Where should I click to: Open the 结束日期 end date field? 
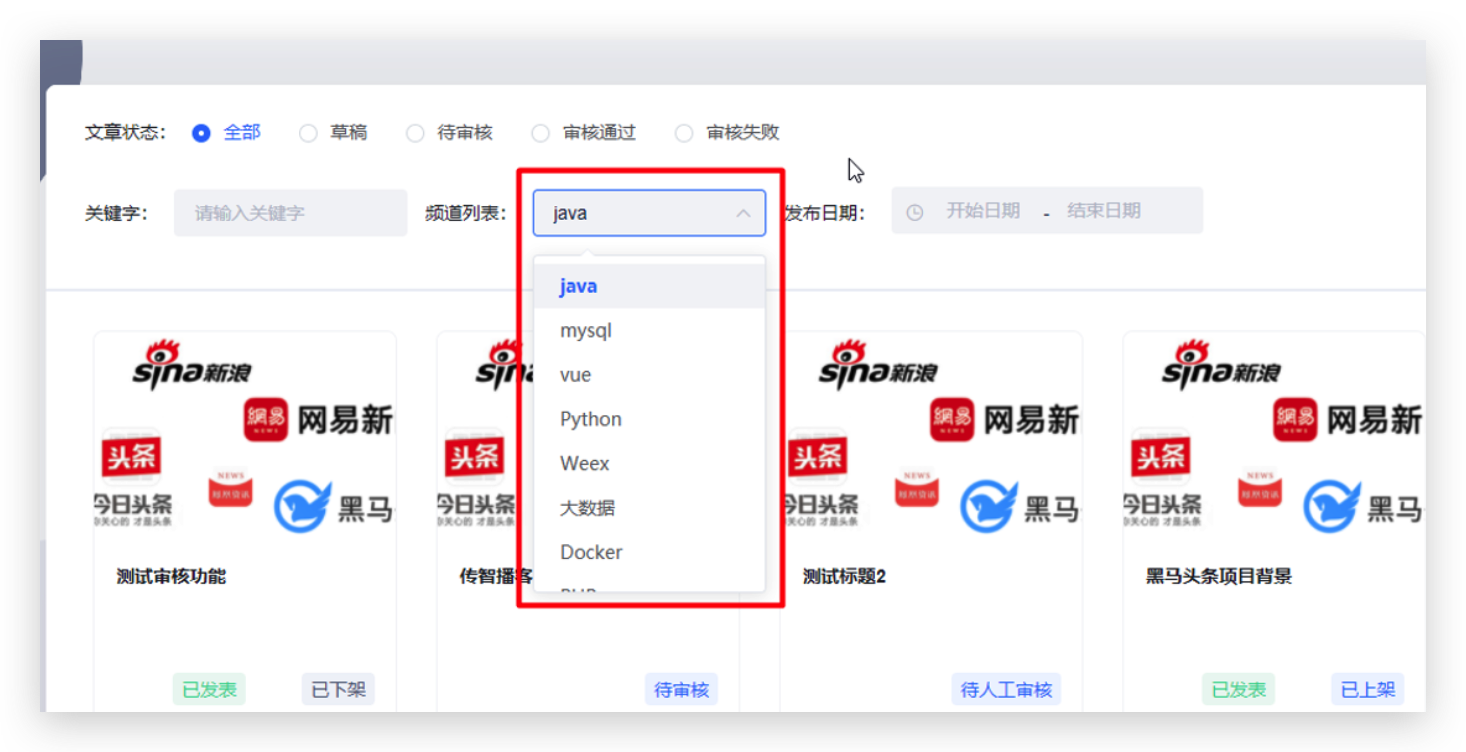pos(1104,211)
